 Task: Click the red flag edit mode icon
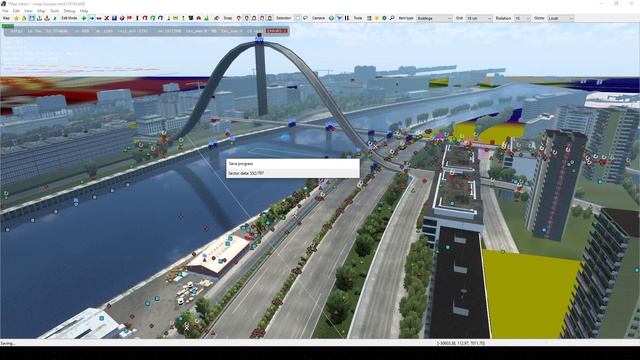coord(129,18)
